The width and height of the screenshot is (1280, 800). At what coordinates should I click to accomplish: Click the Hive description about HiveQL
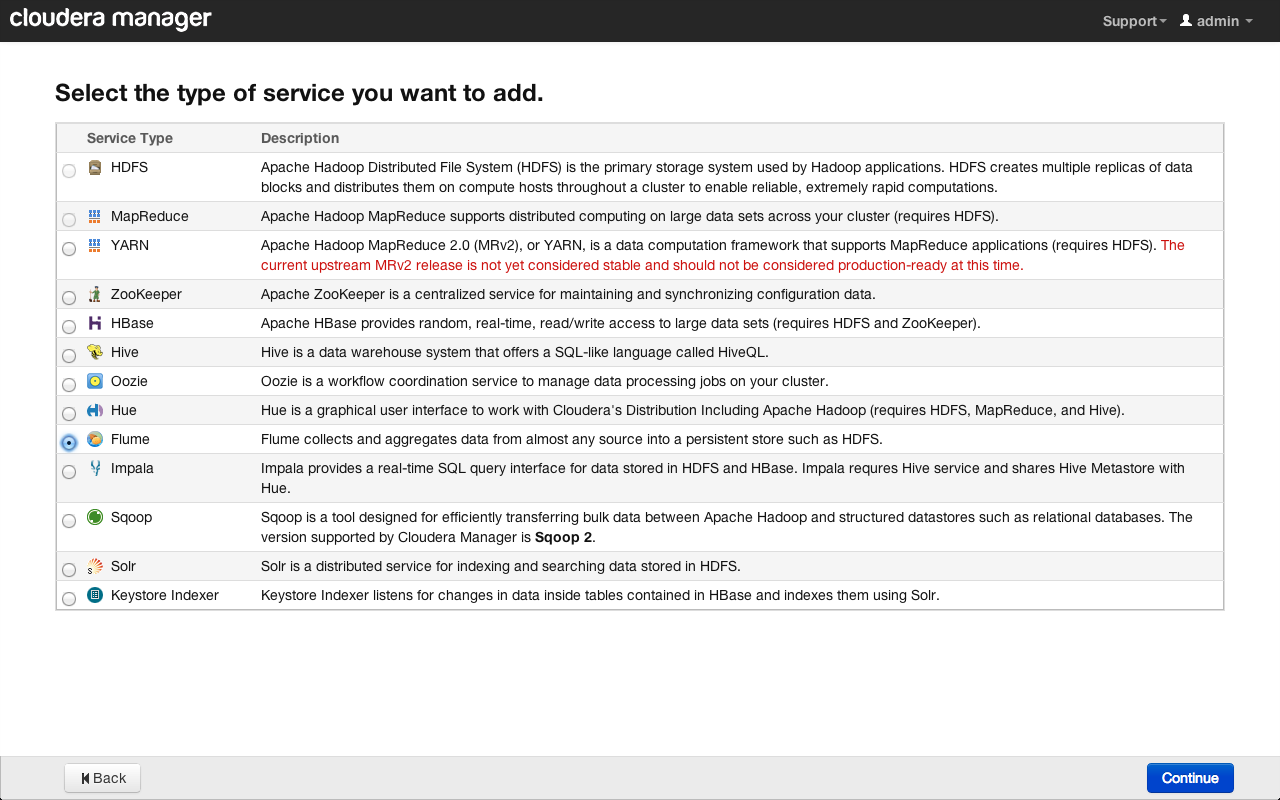point(515,352)
